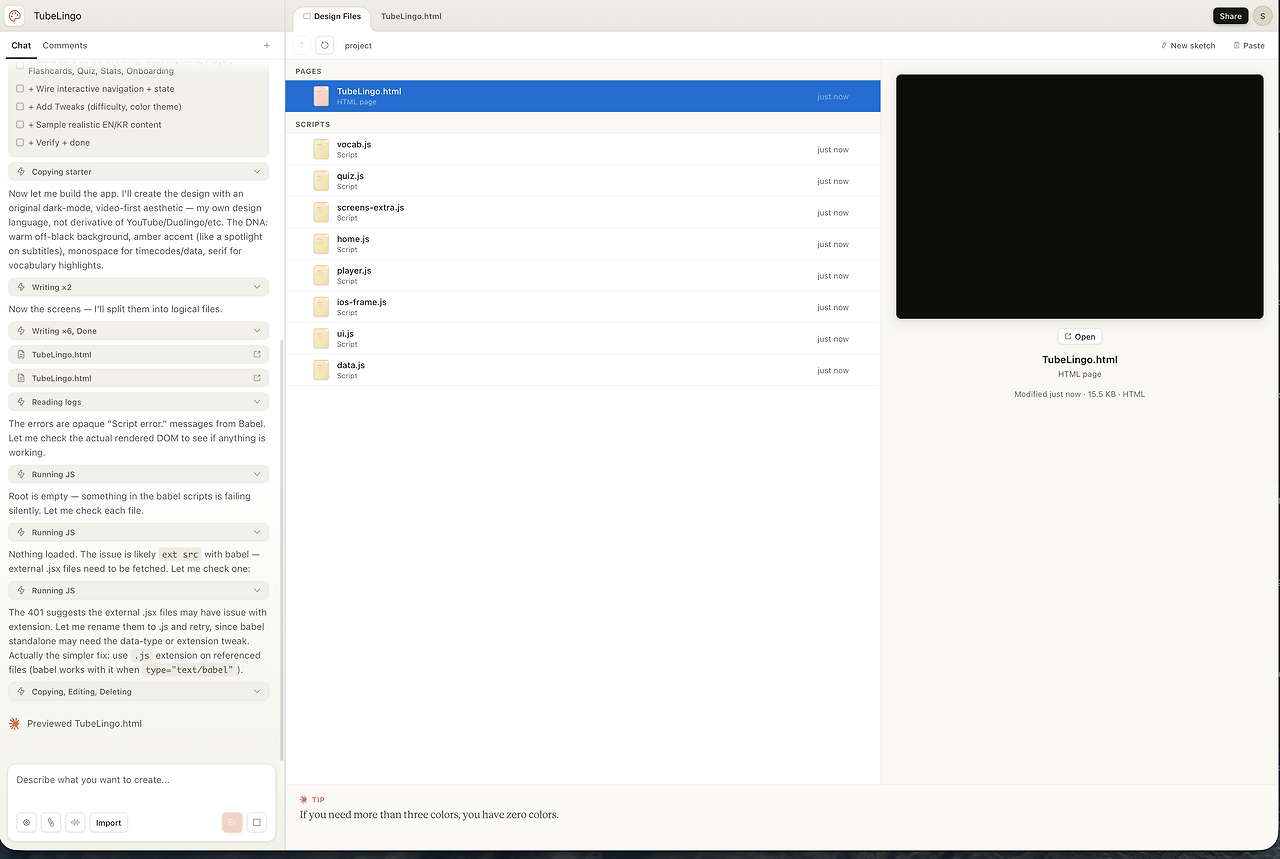Click the quiz.js script file icon

321,181
